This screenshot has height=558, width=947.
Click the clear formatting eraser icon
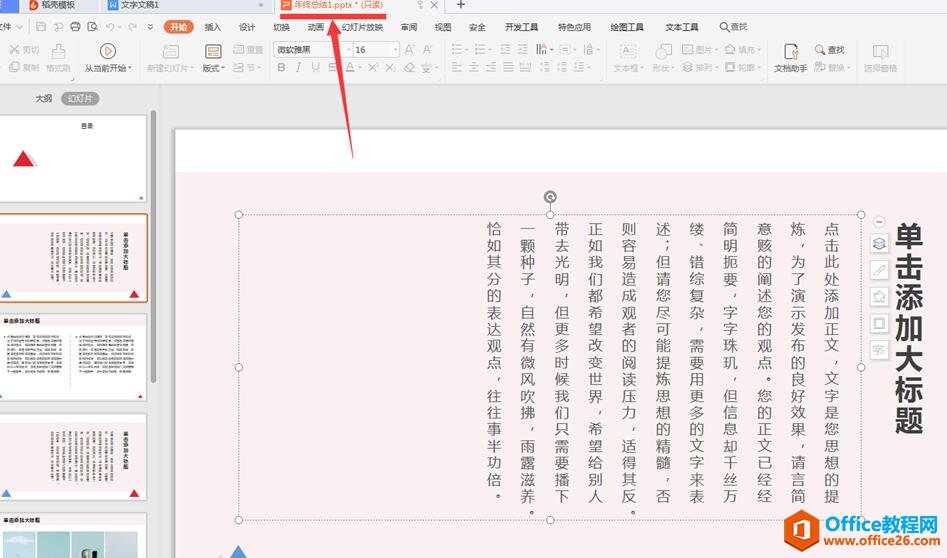pos(409,68)
